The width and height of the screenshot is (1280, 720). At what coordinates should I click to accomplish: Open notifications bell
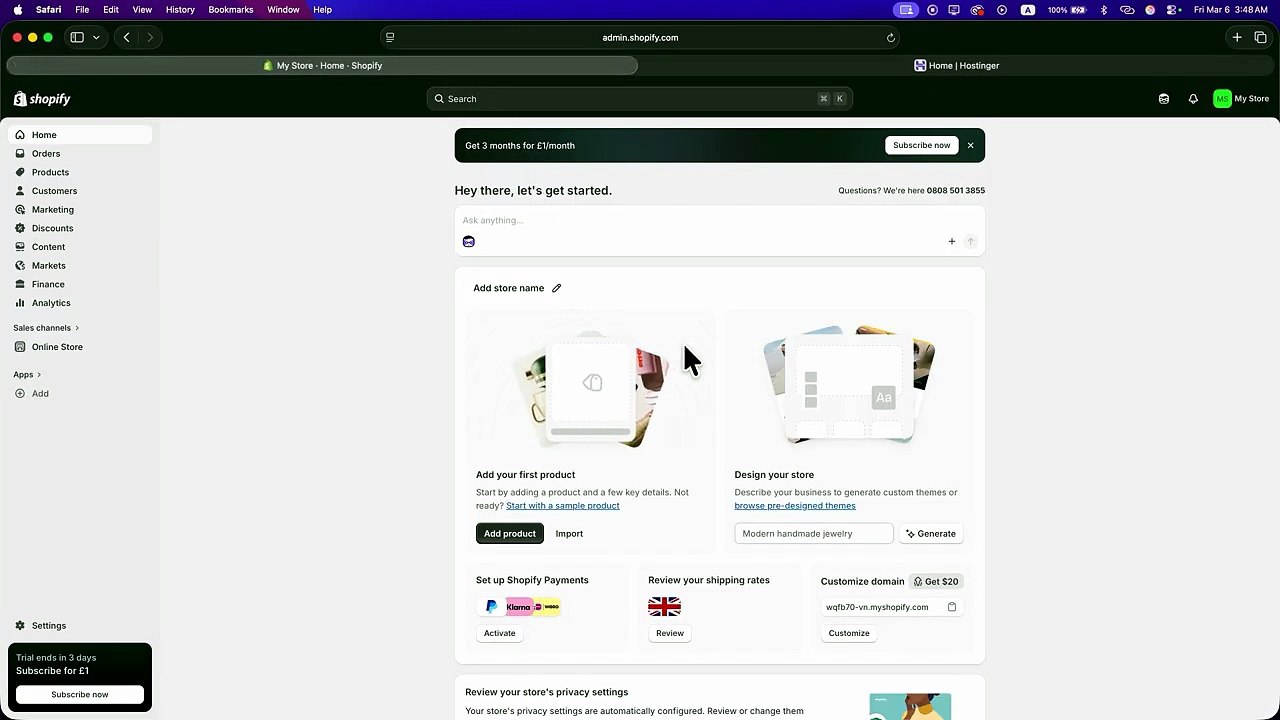[x=1193, y=99]
